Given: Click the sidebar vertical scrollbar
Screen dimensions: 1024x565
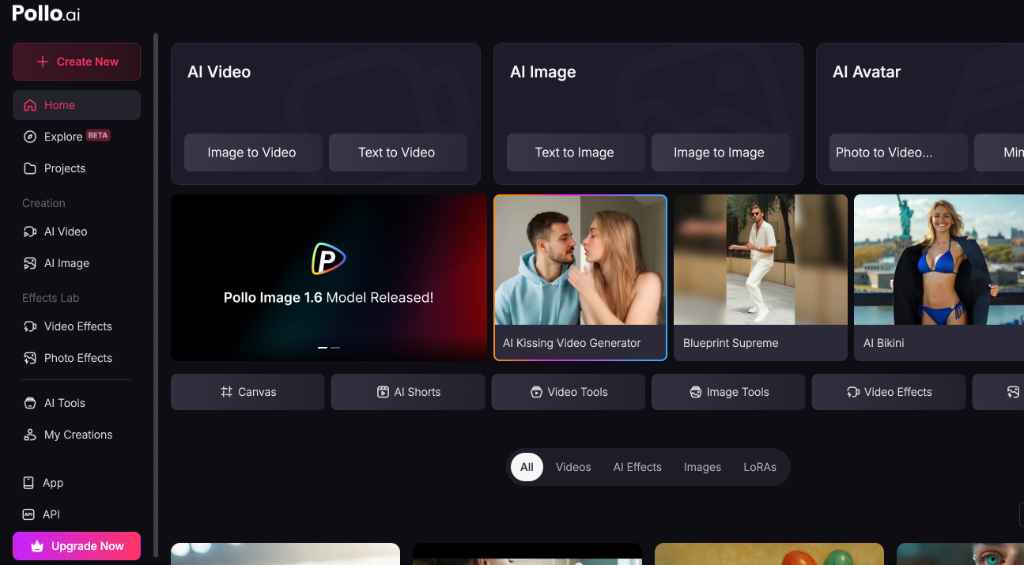Looking at the screenshot, I should [x=155, y=294].
